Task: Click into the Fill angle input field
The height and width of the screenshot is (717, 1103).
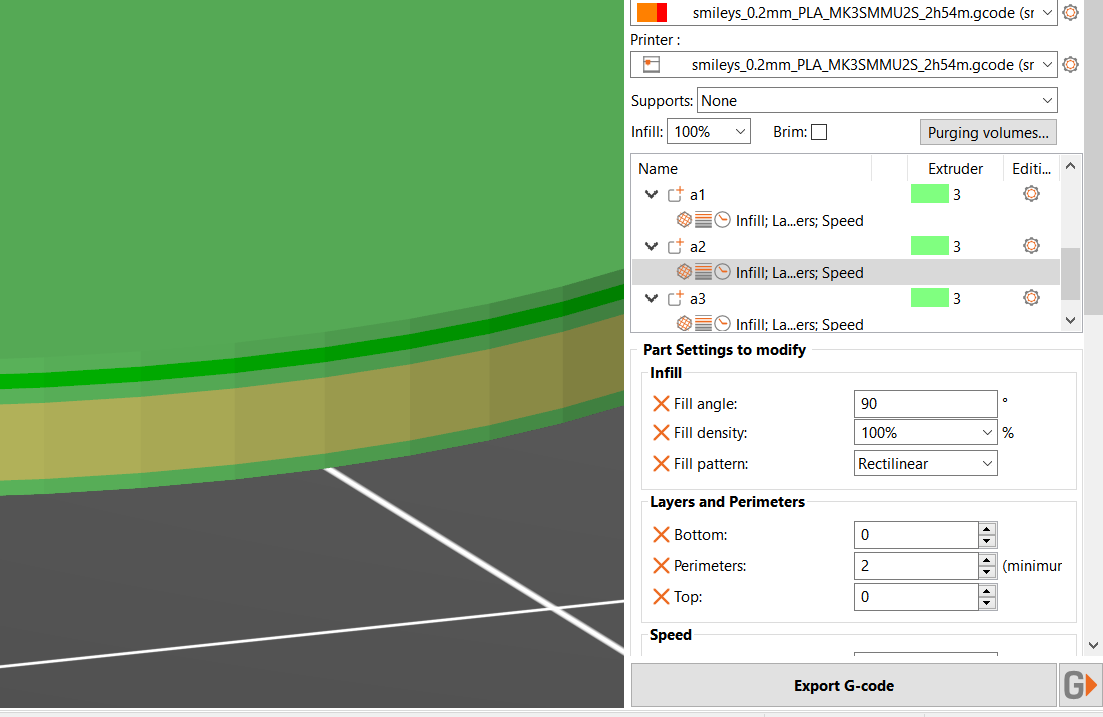Action: 925,404
